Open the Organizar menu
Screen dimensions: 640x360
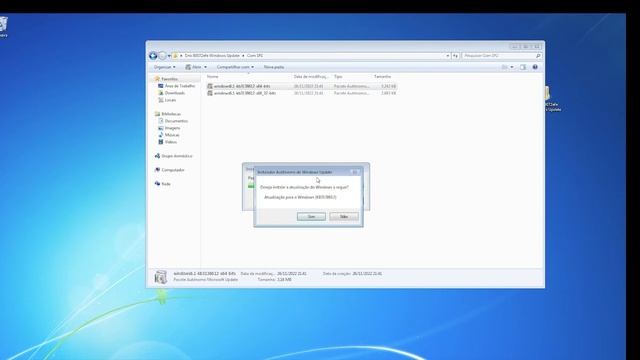[164, 67]
